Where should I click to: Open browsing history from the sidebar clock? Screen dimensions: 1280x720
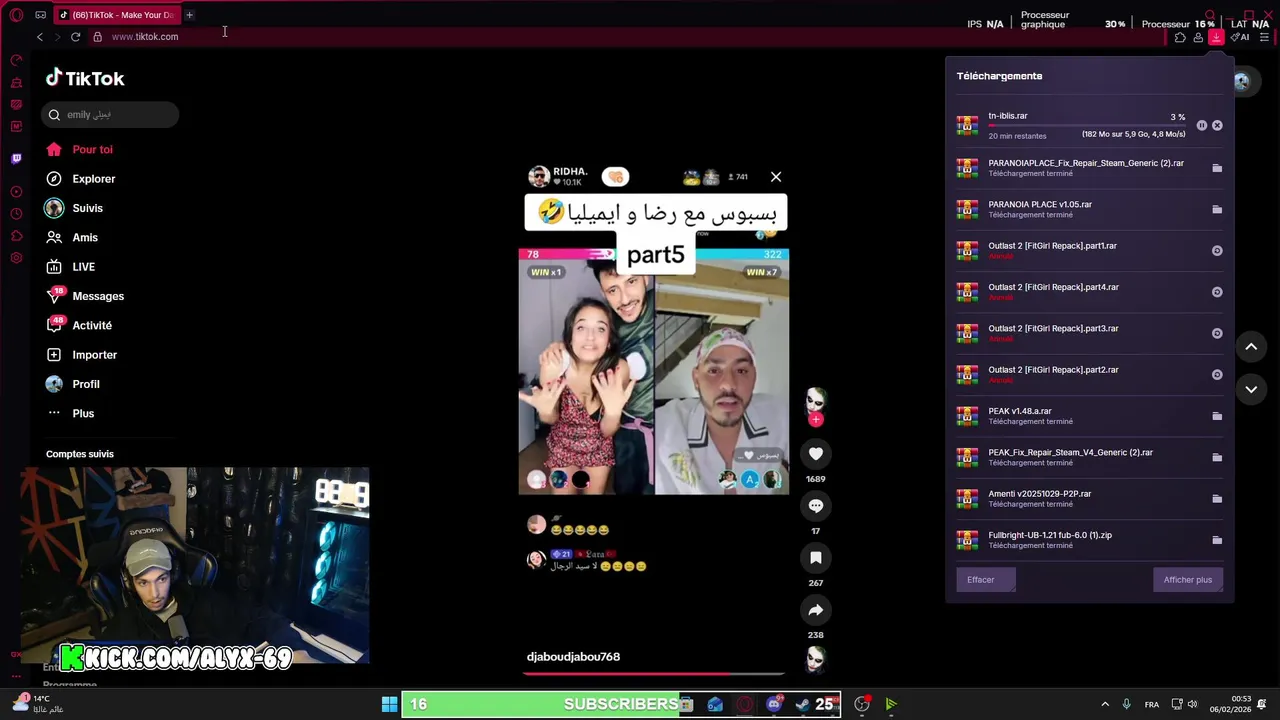(16, 214)
